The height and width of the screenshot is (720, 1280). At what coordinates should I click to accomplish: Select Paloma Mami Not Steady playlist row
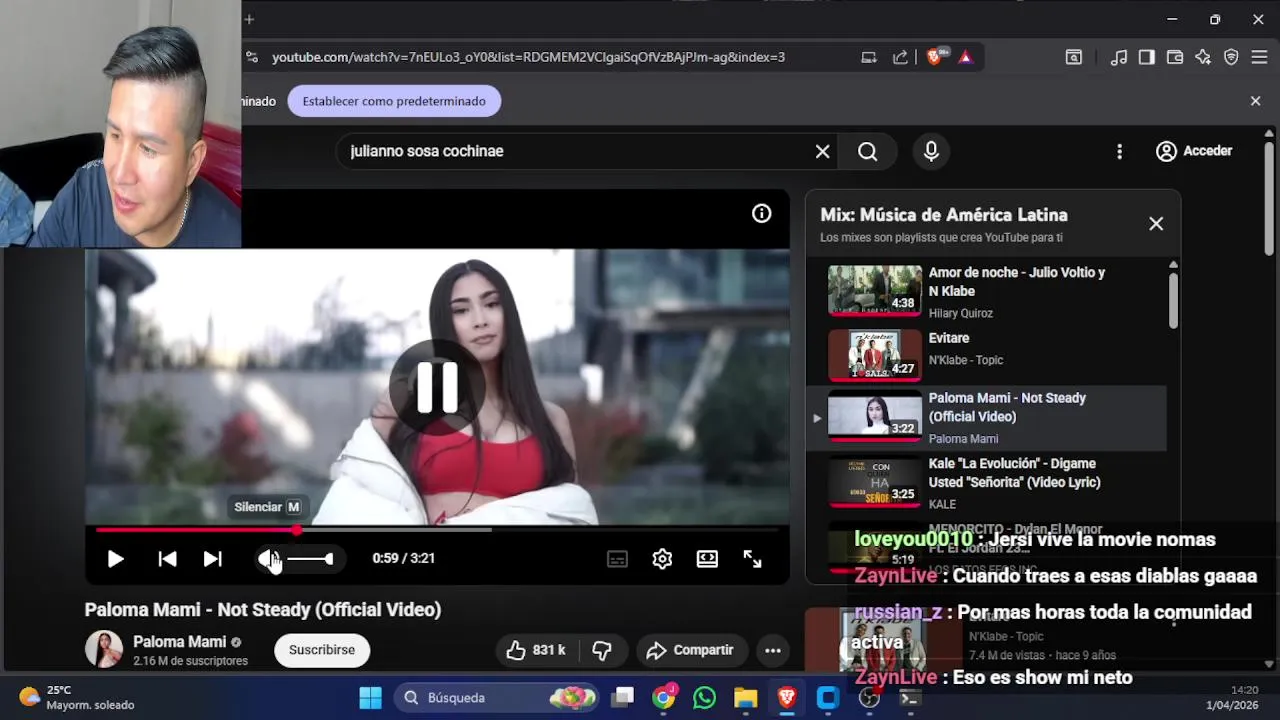(985, 419)
